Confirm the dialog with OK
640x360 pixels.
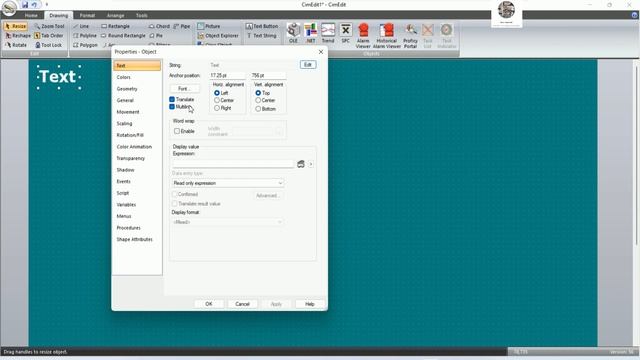(209, 304)
